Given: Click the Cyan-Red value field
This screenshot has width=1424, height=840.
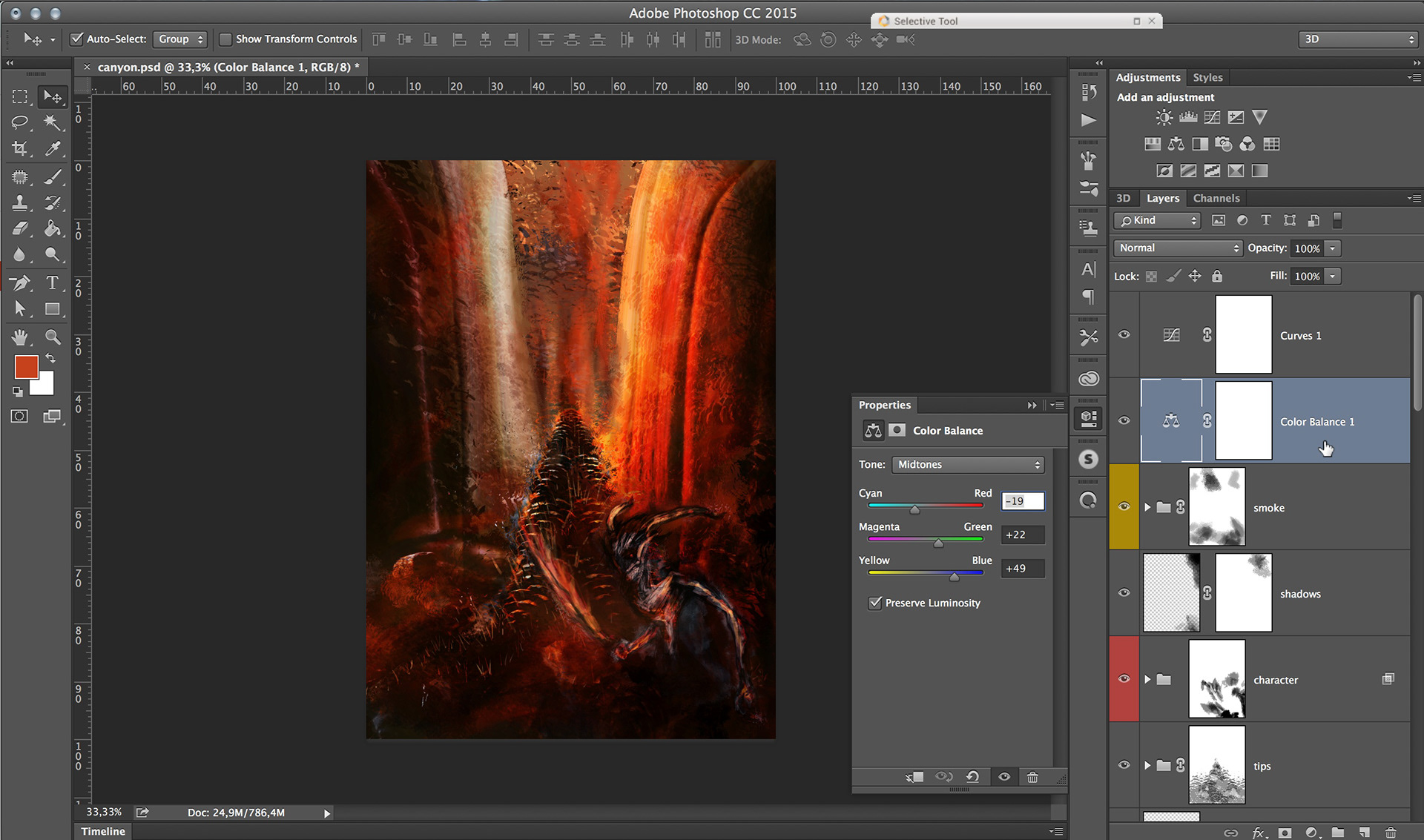Looking at the screenshot, I should tap(1023, 501).
